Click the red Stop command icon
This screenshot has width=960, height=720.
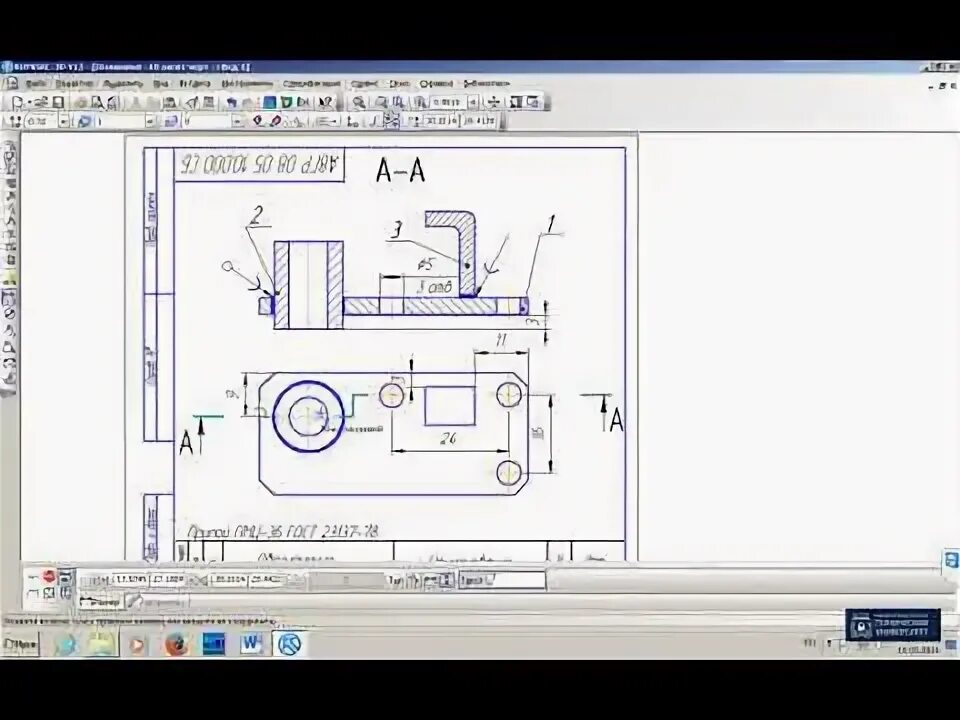pos(49,576)
